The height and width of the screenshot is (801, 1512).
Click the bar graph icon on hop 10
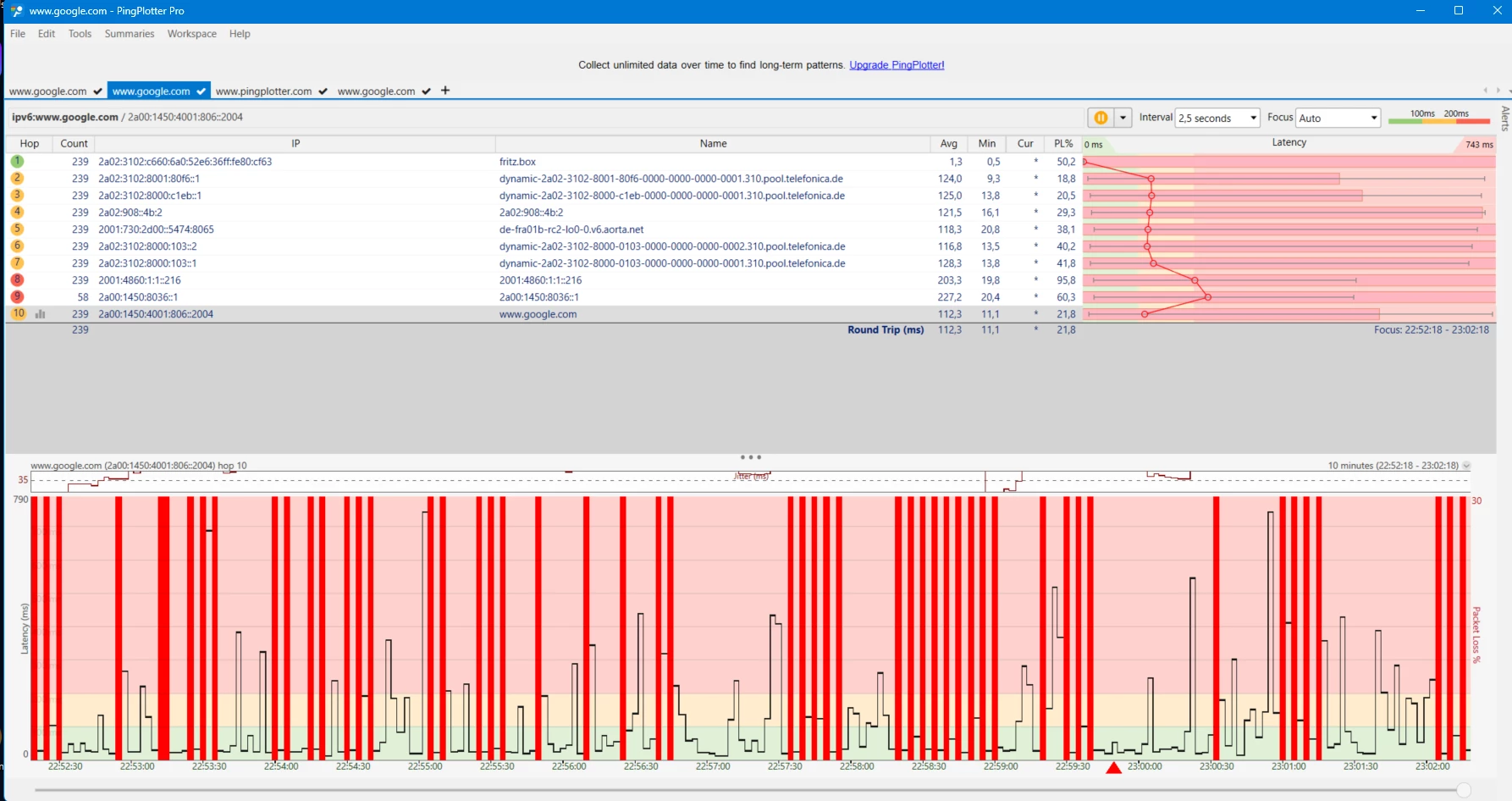pyautogui.click(x=40, y=314)
